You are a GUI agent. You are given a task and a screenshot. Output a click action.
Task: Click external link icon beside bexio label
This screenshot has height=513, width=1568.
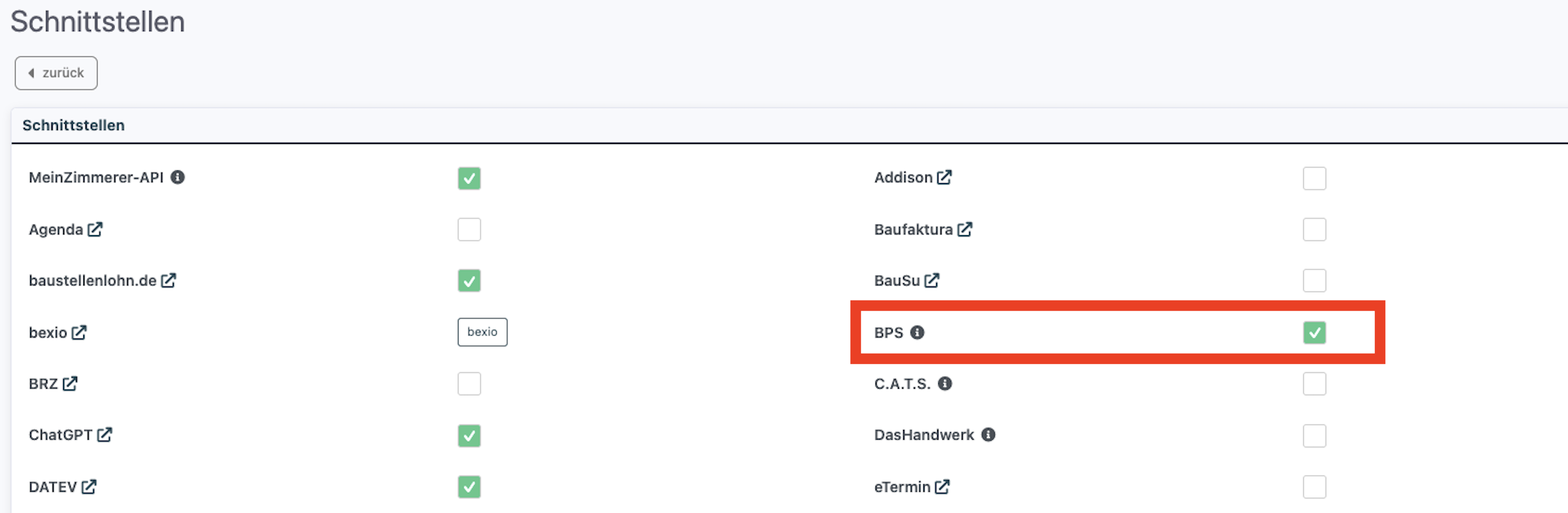pos(79,332)
